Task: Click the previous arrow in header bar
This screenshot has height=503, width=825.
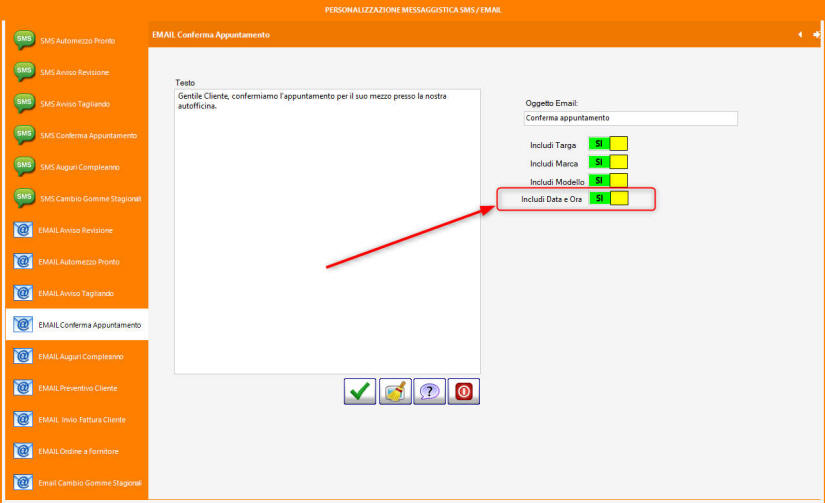Action: click(800, 35)
